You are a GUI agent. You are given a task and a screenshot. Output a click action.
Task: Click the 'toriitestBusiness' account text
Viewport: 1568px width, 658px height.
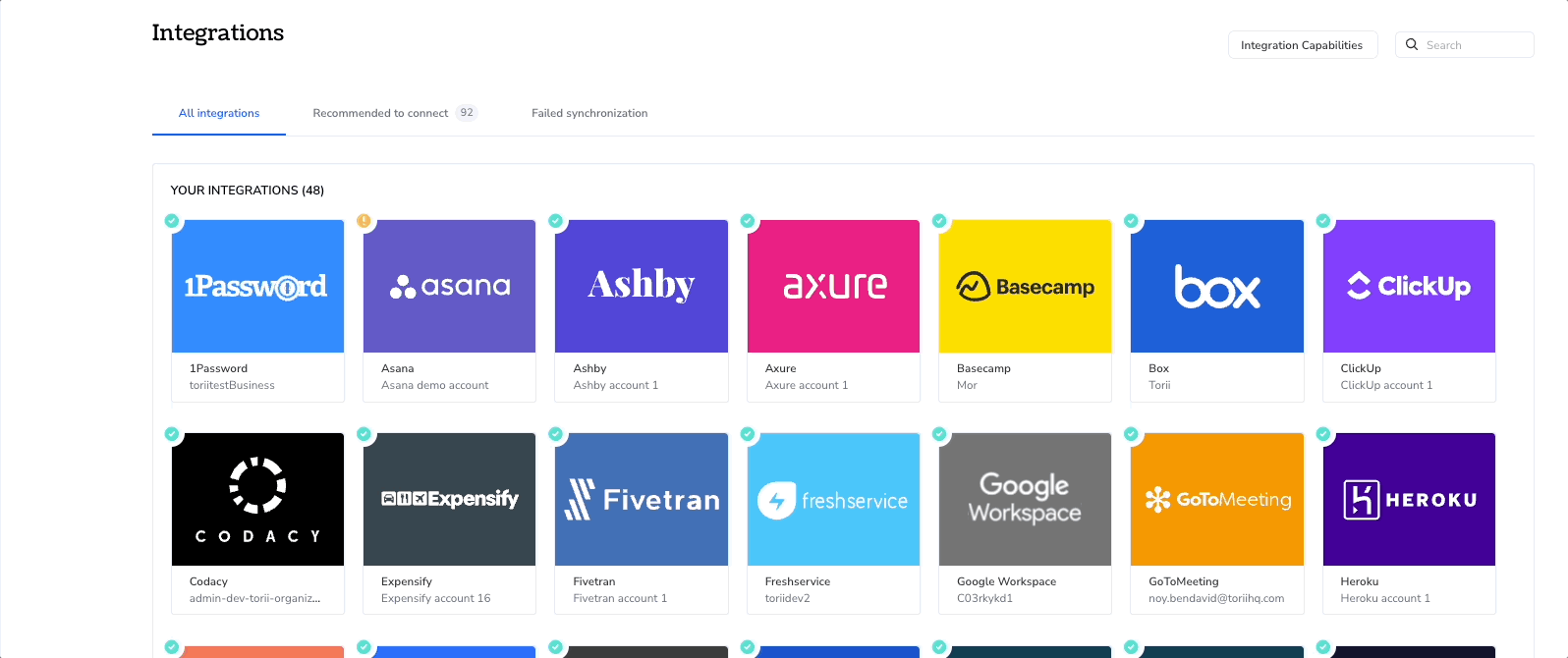[x=232, y=385]
